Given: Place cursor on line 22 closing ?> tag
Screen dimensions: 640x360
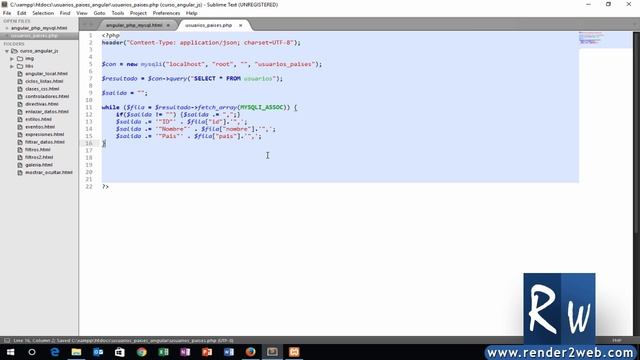Looking at the screenshot, I should pyautogui.click(x=105, y=187).
